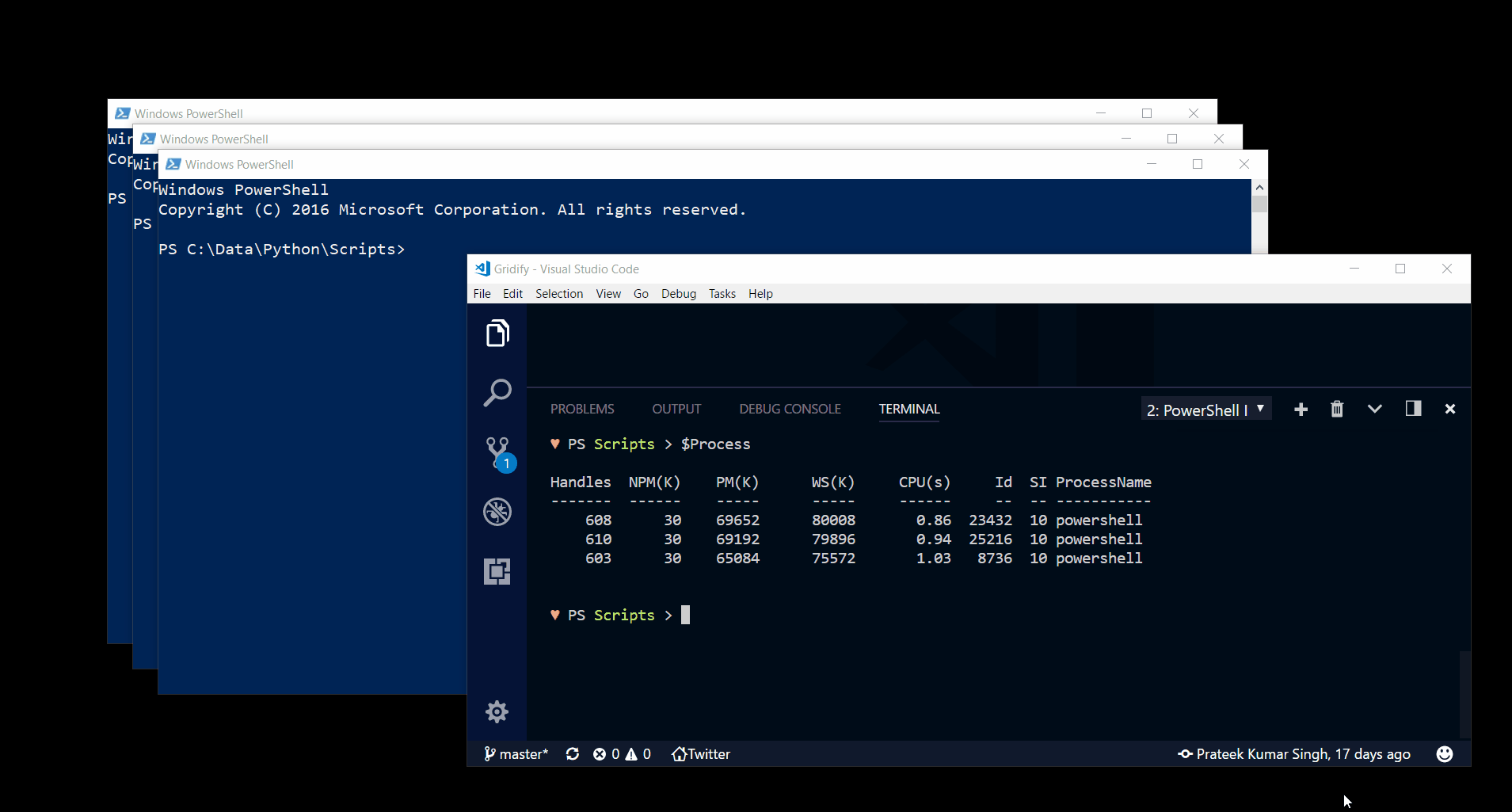Click the $Process command text in terminal
The image size is (1512, 812).
click(715, 444)
